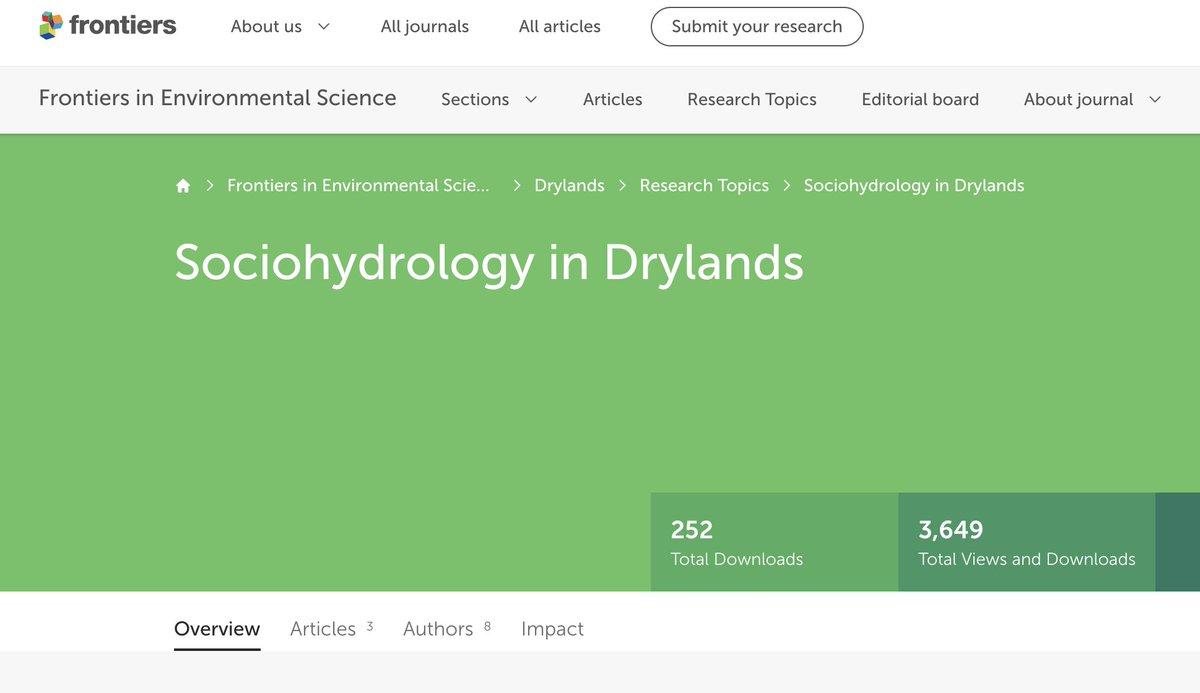Follow the Drylands breadcrumb link
The image size is (1200, 693).
[570, 186]
